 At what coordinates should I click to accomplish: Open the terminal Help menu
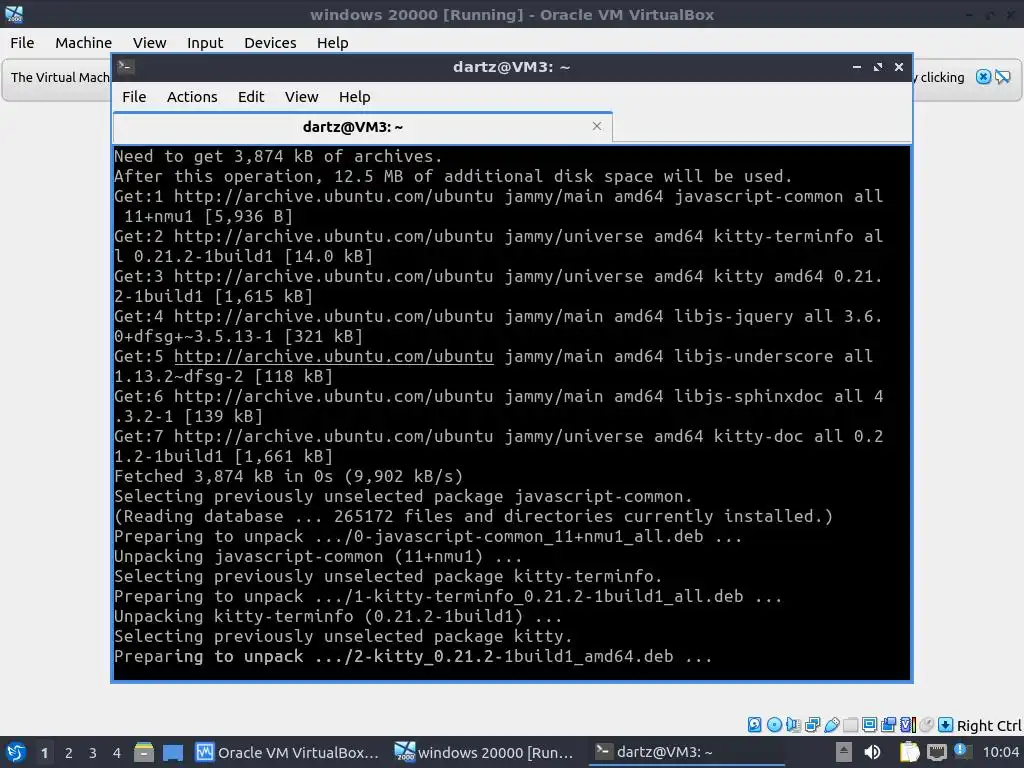[x=355, y=97]
